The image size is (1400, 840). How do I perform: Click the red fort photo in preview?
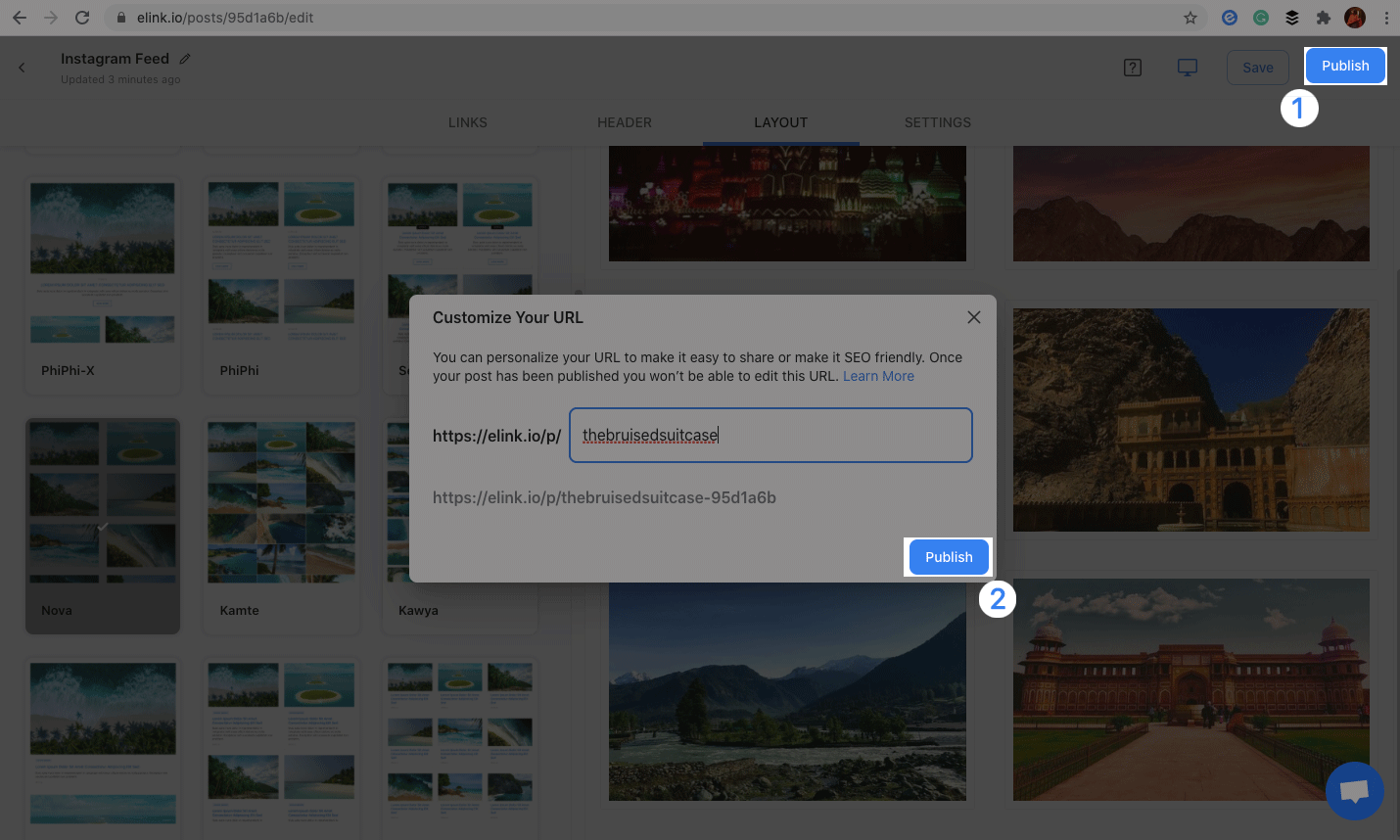(x=1191, y=689)
